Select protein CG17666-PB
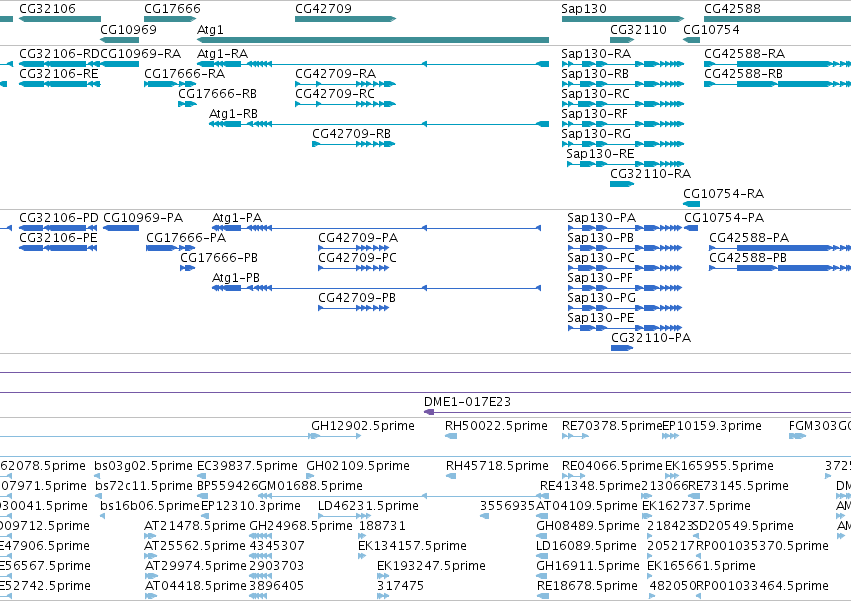 pyautogui.click(x=187, y=268)
